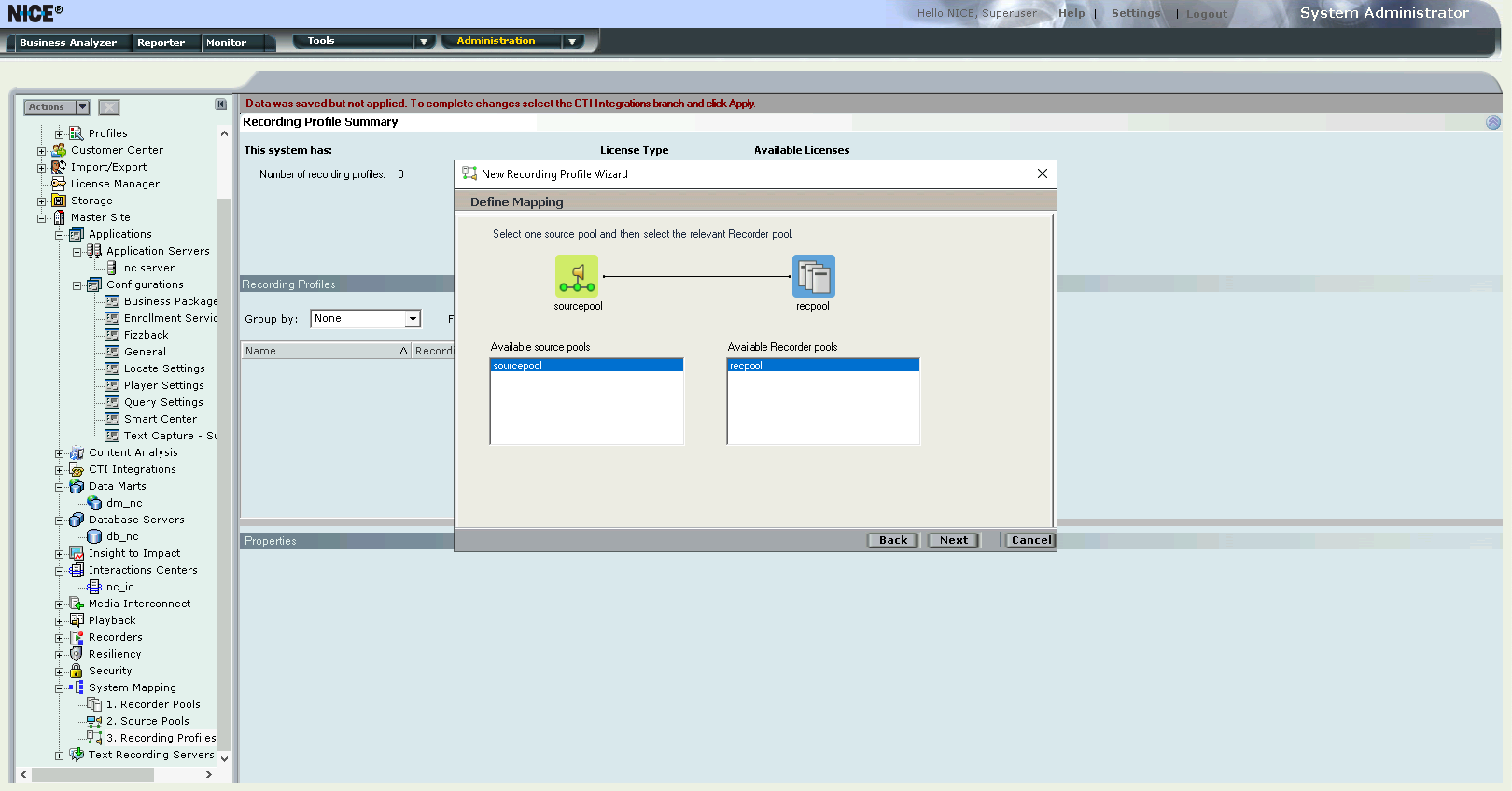
Task: Click the recpool recorder icon in diagram
Action: pyautogui.click(x=813, y=276)
